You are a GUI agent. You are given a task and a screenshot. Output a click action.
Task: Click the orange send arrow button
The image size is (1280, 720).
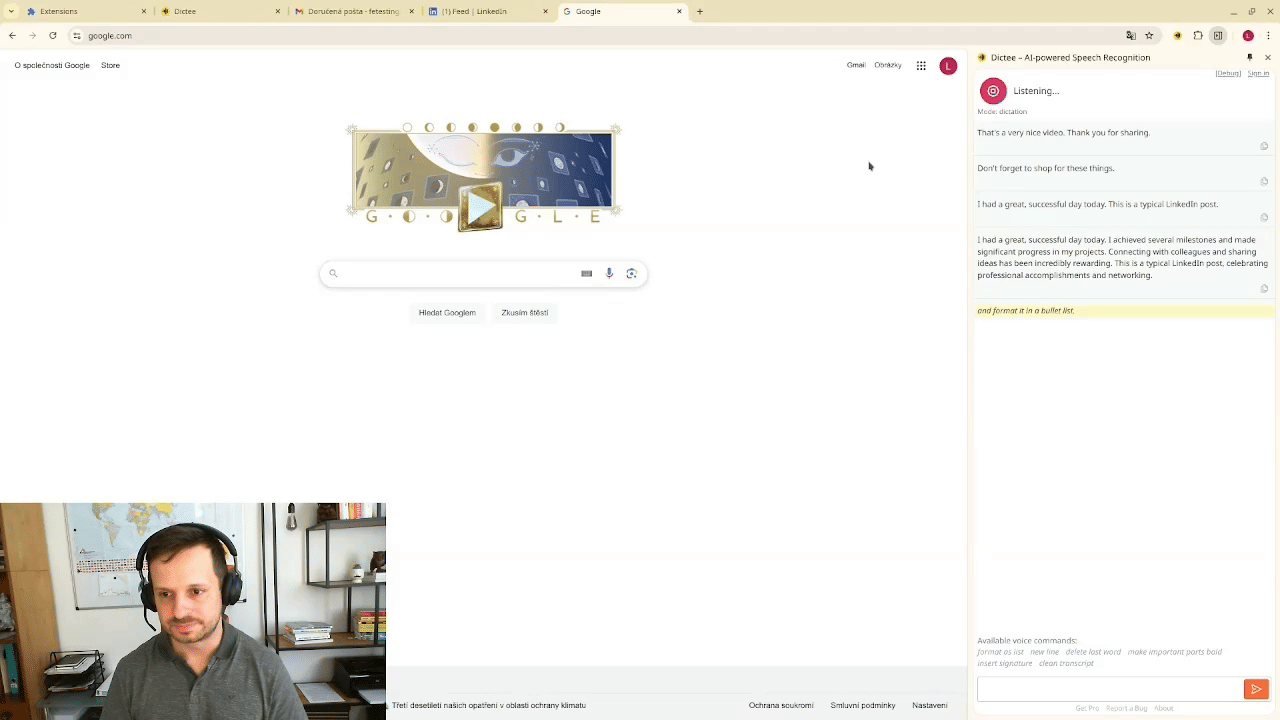(x=1256, y=689)
